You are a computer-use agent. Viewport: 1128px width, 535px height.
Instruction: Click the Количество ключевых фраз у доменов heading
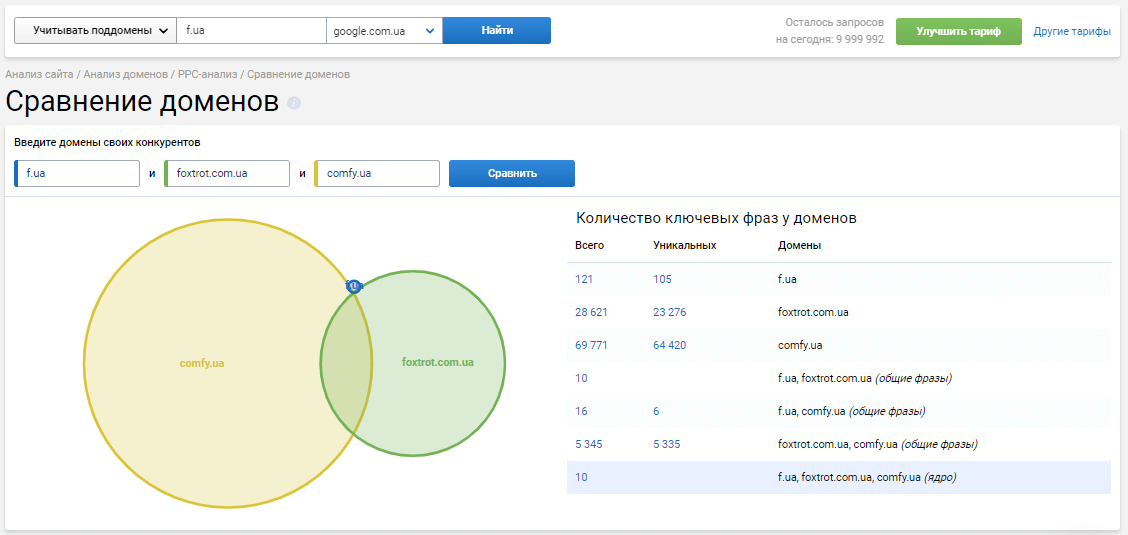coord(717,219)
